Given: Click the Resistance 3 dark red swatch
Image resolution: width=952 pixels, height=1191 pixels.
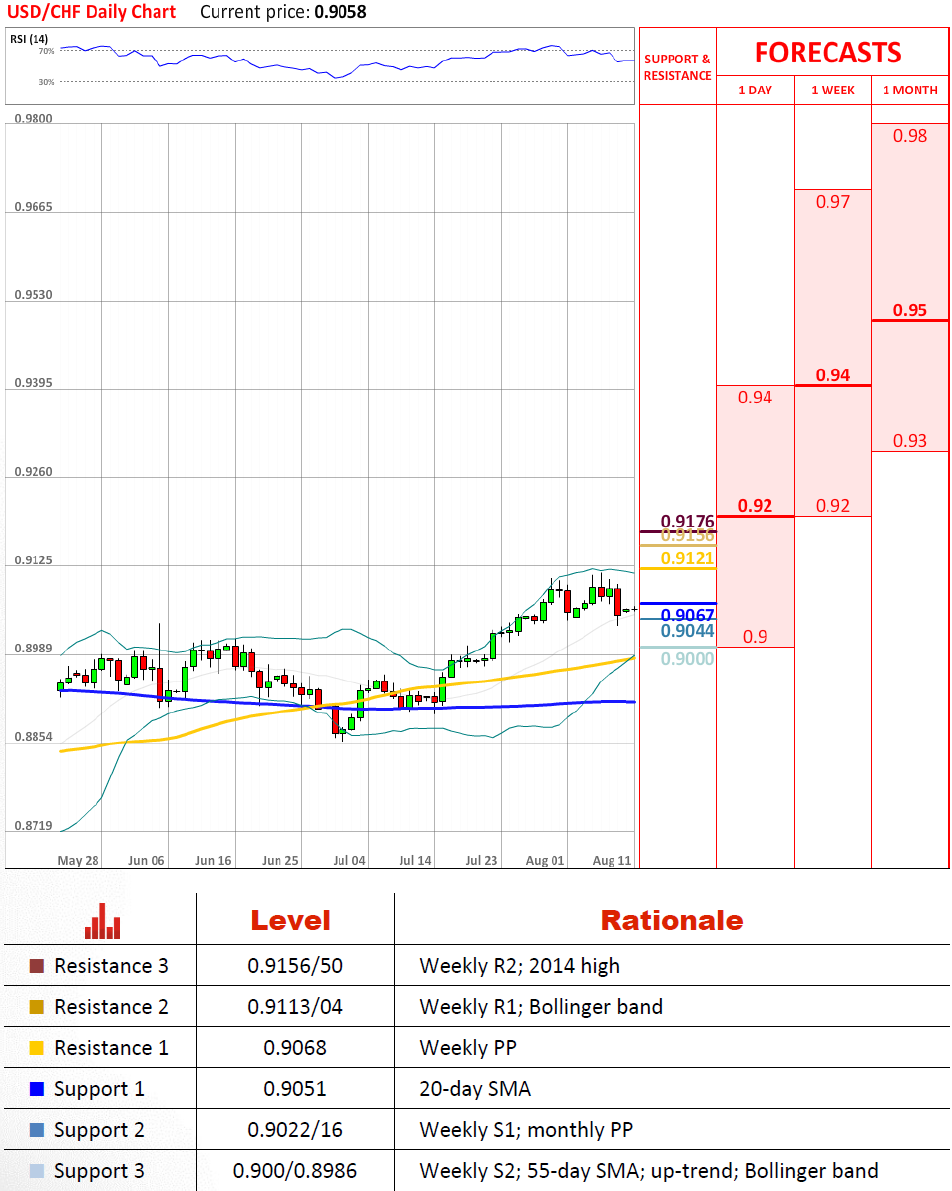Looking at the screenshot, I should 36,966.
